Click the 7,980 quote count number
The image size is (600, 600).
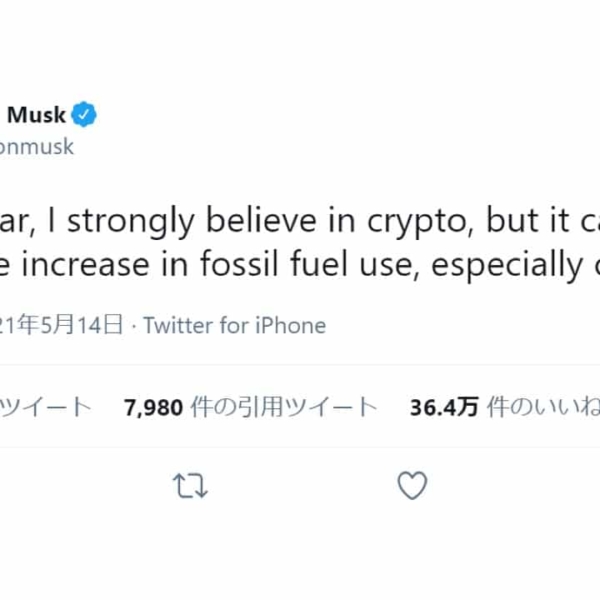153,408
